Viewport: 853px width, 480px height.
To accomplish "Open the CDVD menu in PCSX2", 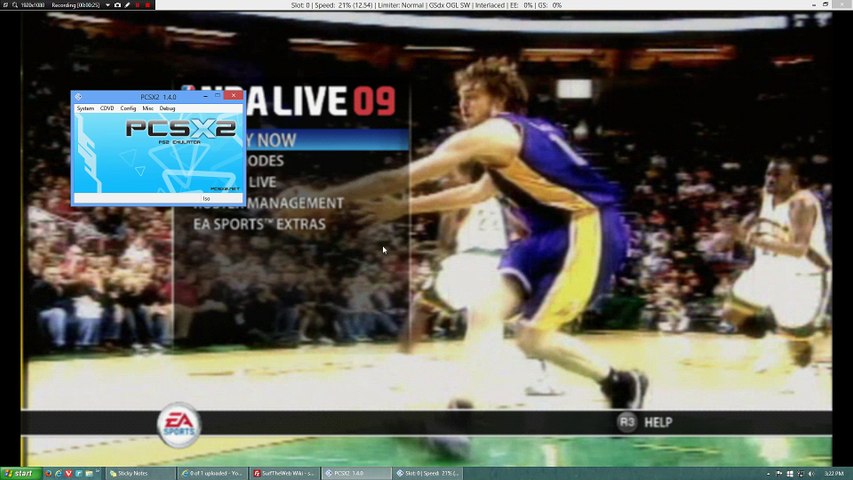I will (107, 108).
